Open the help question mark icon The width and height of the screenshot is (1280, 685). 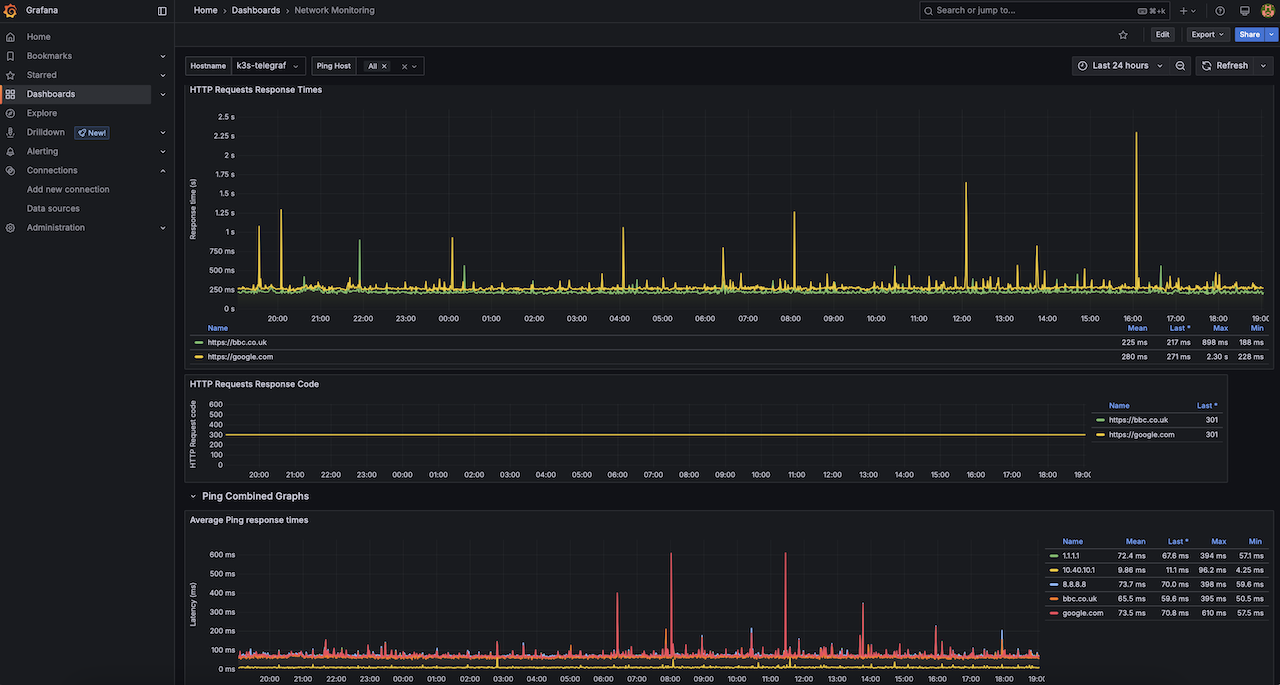tap(1220, 11)
